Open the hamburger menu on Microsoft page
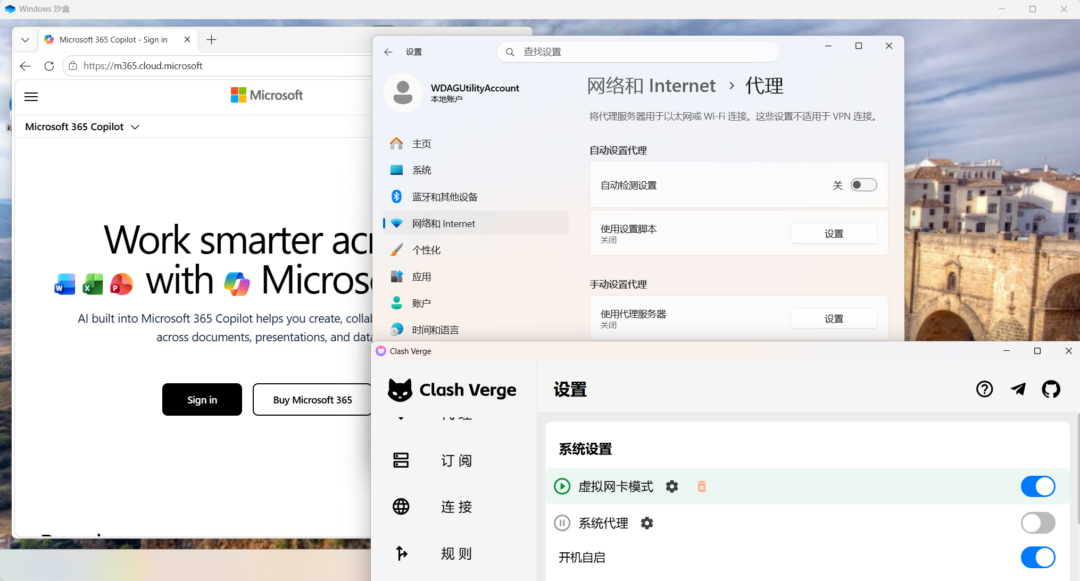1080x581 pixels. (x=31, y=96)
